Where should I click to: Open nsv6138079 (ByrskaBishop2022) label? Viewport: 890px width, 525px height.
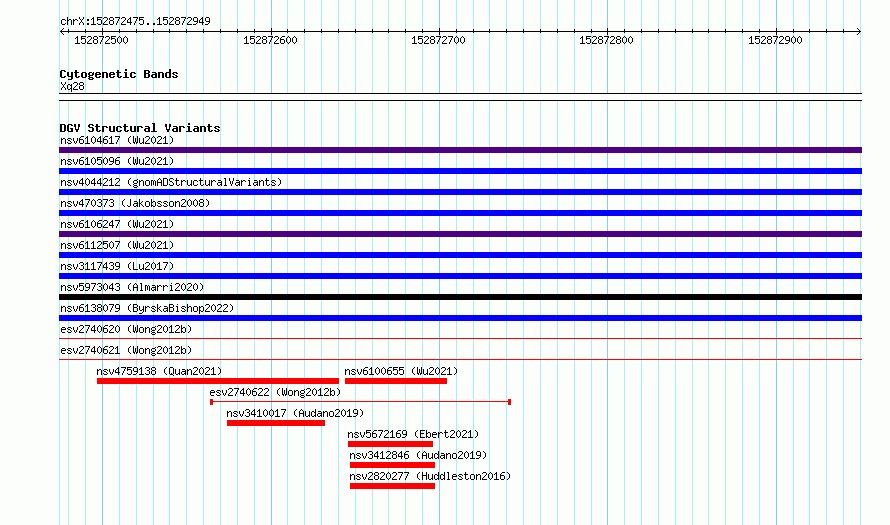147,308
